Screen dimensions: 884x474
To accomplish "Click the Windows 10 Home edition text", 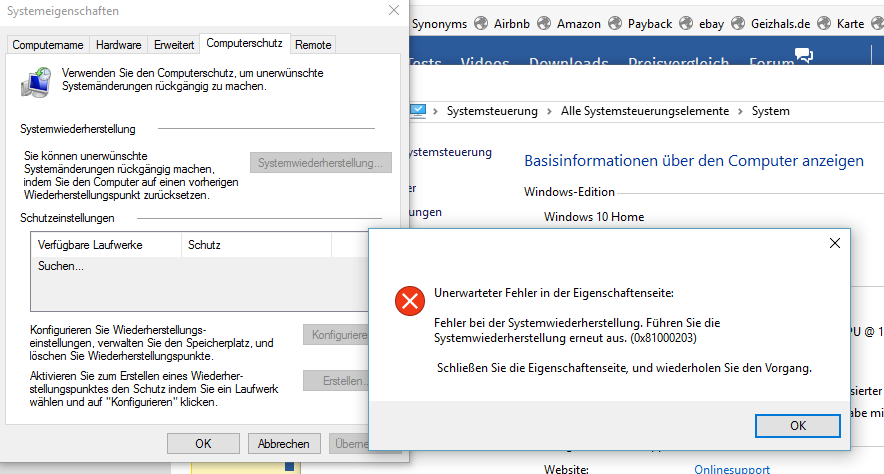I will coord(594,217).
